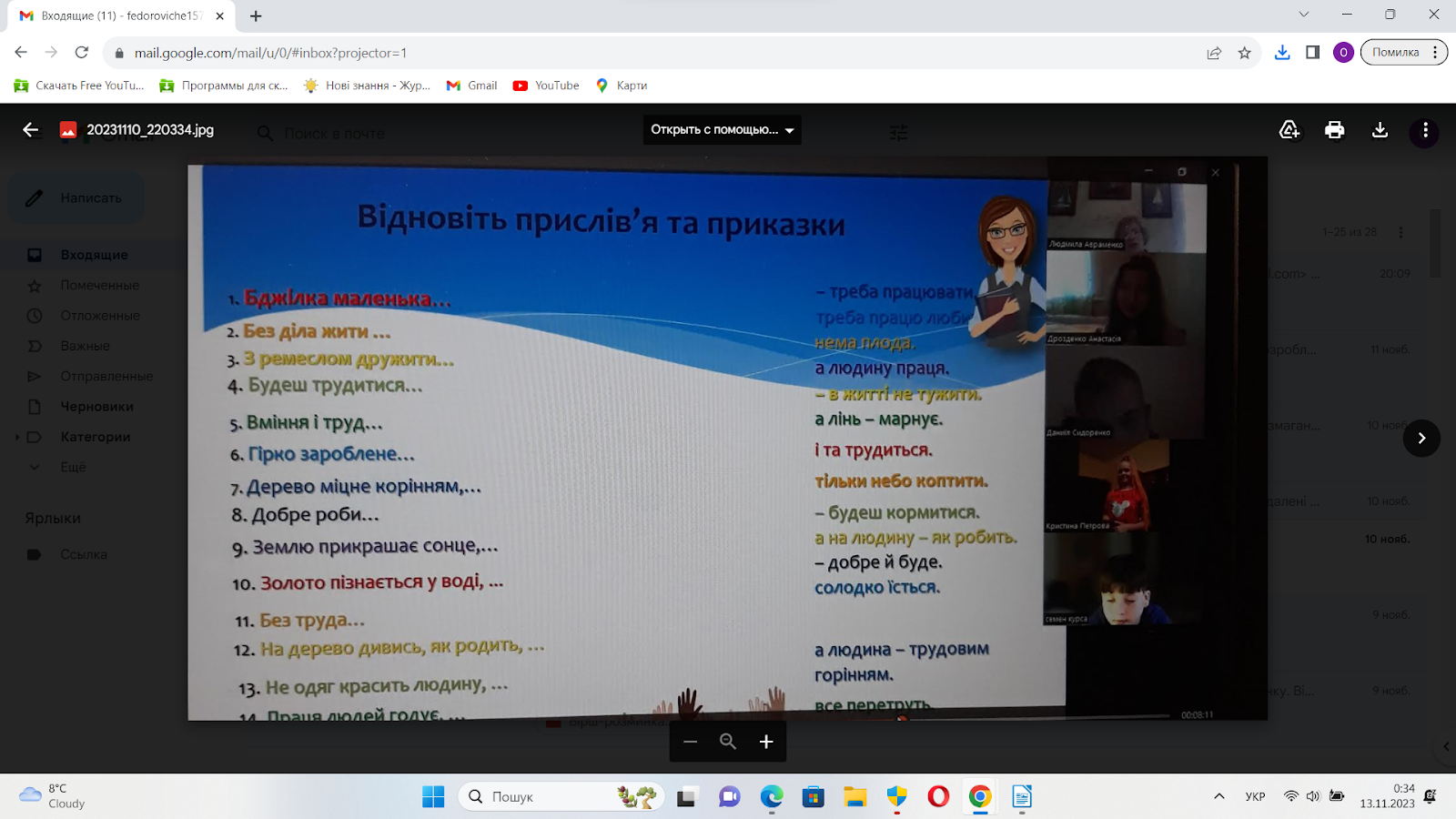Toggle Chrome side panel
This screenshot has width=1456, height=819.
pos(1312,53)
